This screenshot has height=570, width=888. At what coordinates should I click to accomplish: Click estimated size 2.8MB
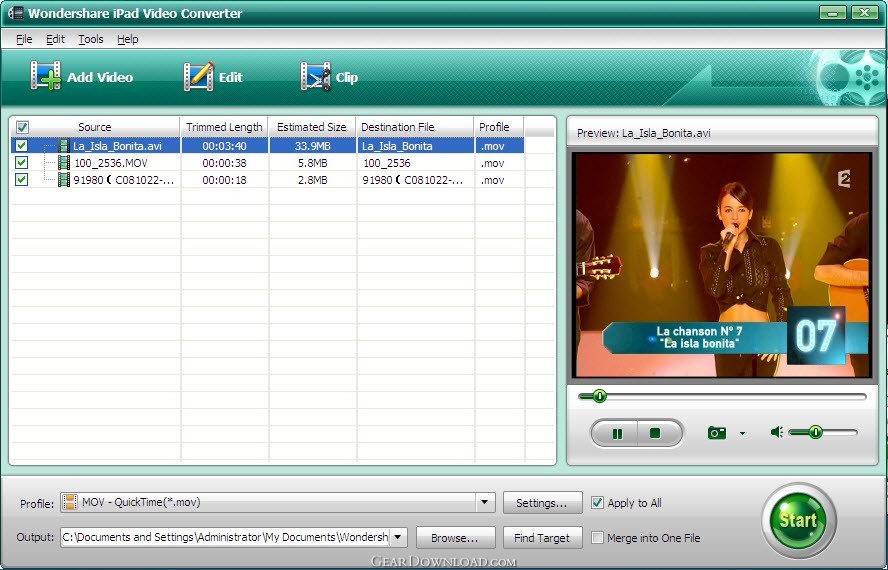tap(313, 180)
